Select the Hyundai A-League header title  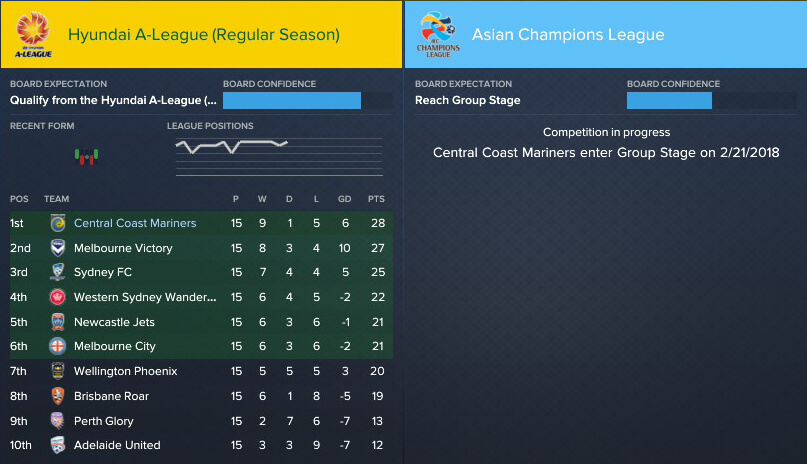[x=204, y=34]
